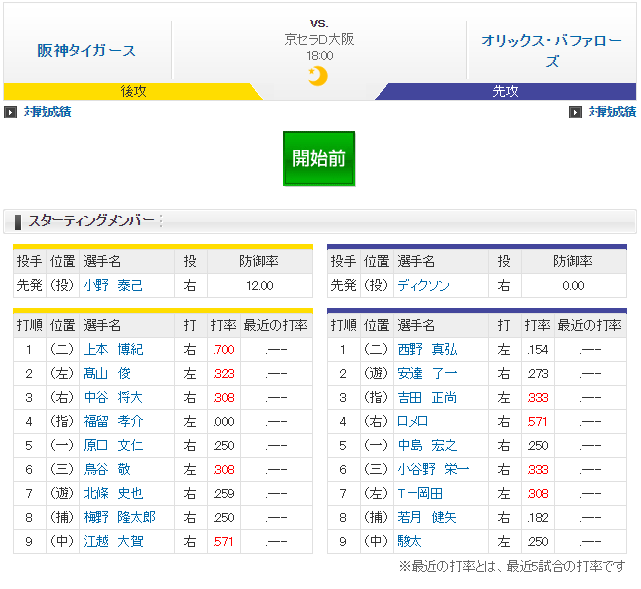The width and height of the screenshot is (641, 589).
Task: Open player 北條 史也 page
Action: coord(113,493)
